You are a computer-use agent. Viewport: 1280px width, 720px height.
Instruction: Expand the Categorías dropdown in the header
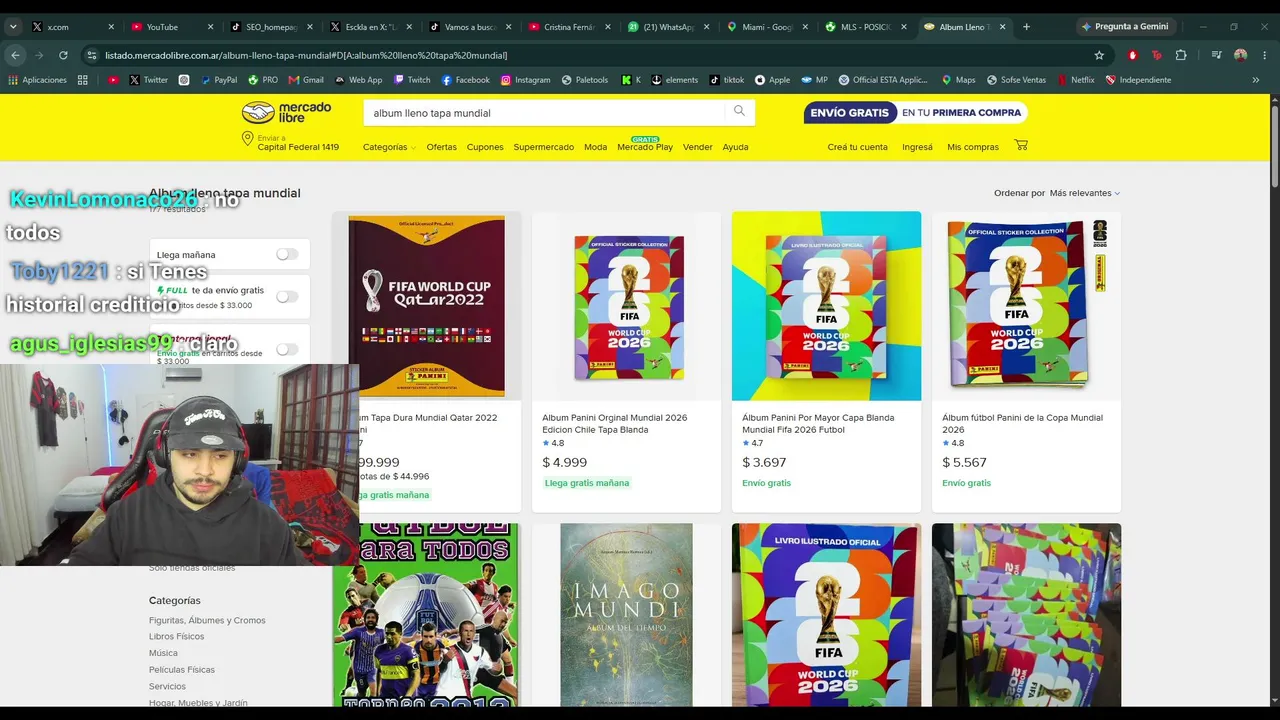(x=389, y=147)
